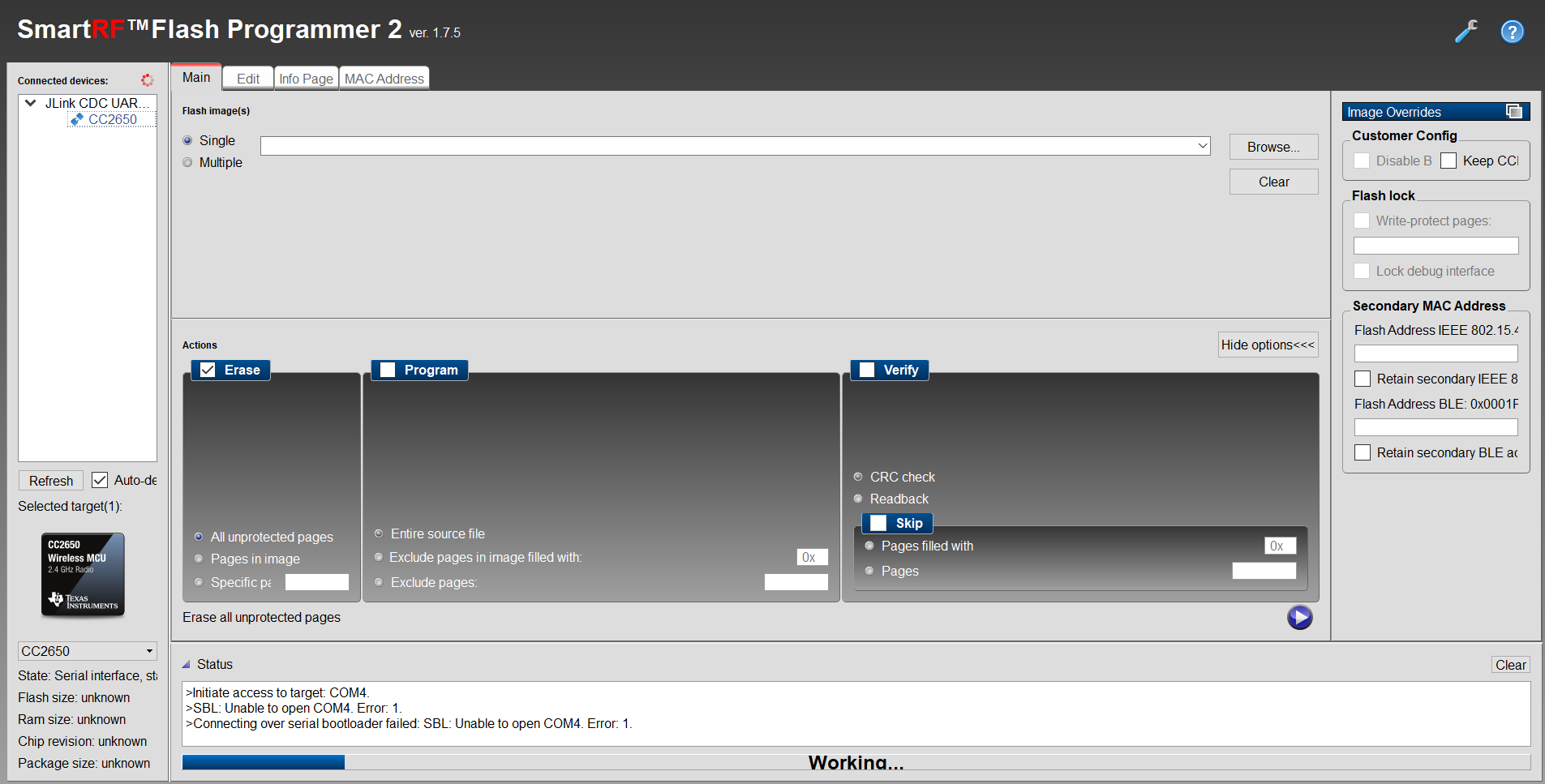Screen dimensions: 1545x784
Task: Click the Skip pages filled-with value field
Action: (1281, 546)
